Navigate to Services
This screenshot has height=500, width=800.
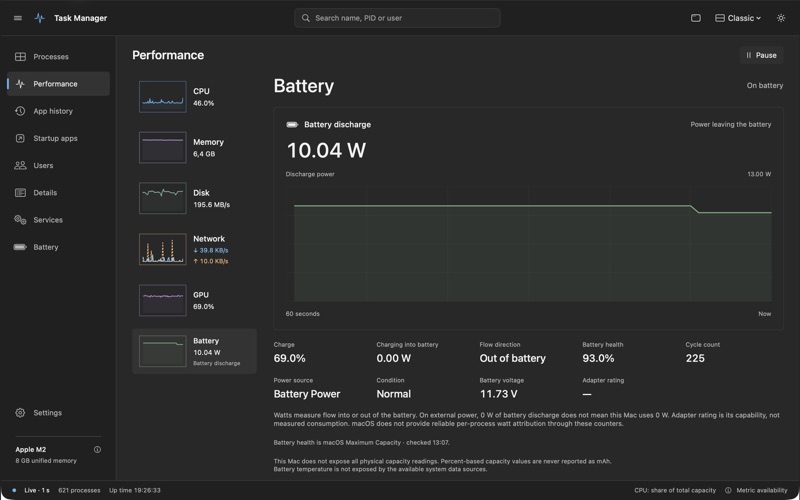point(58,220)
